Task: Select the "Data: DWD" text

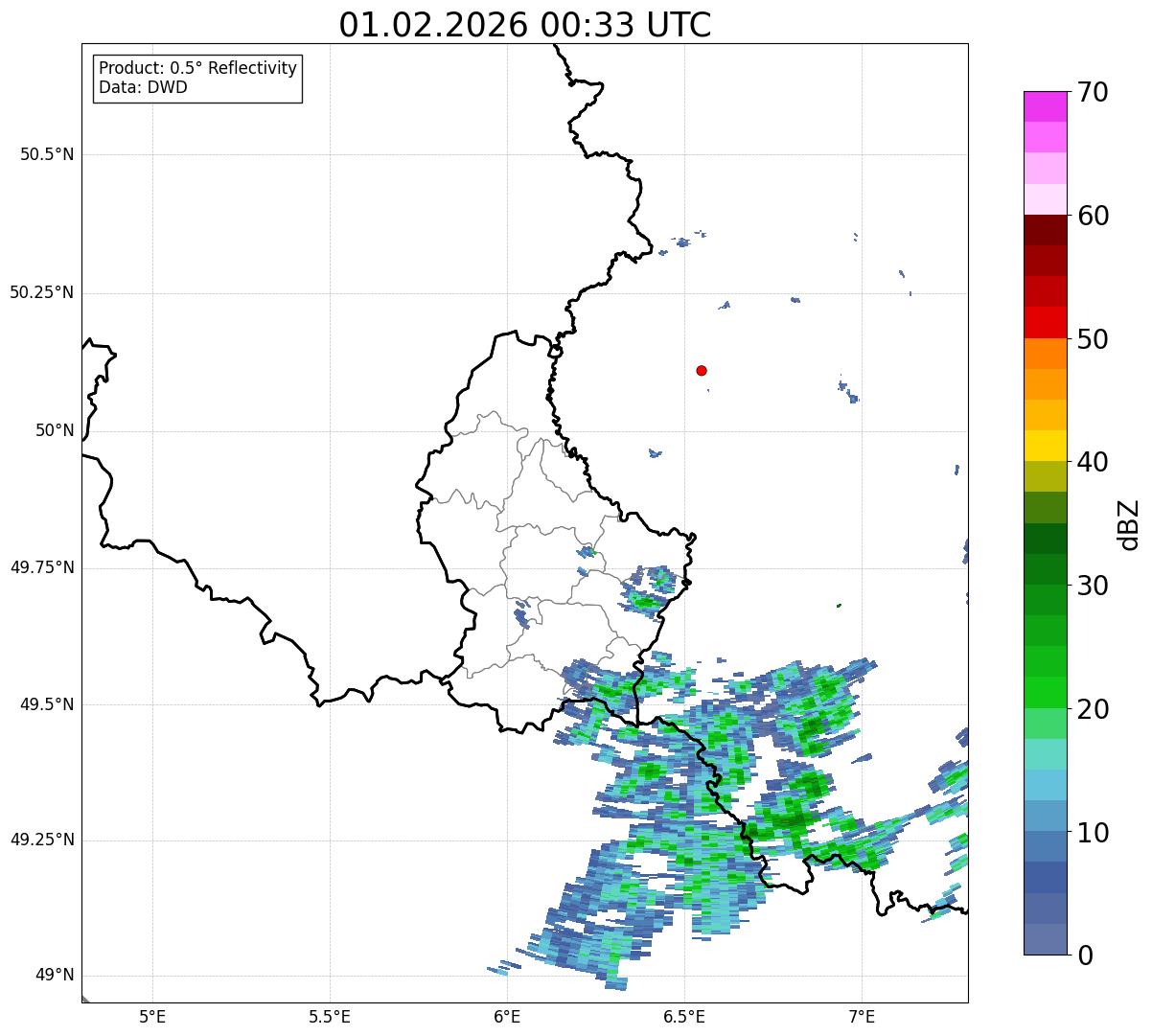Action: (x=144, y=88)
